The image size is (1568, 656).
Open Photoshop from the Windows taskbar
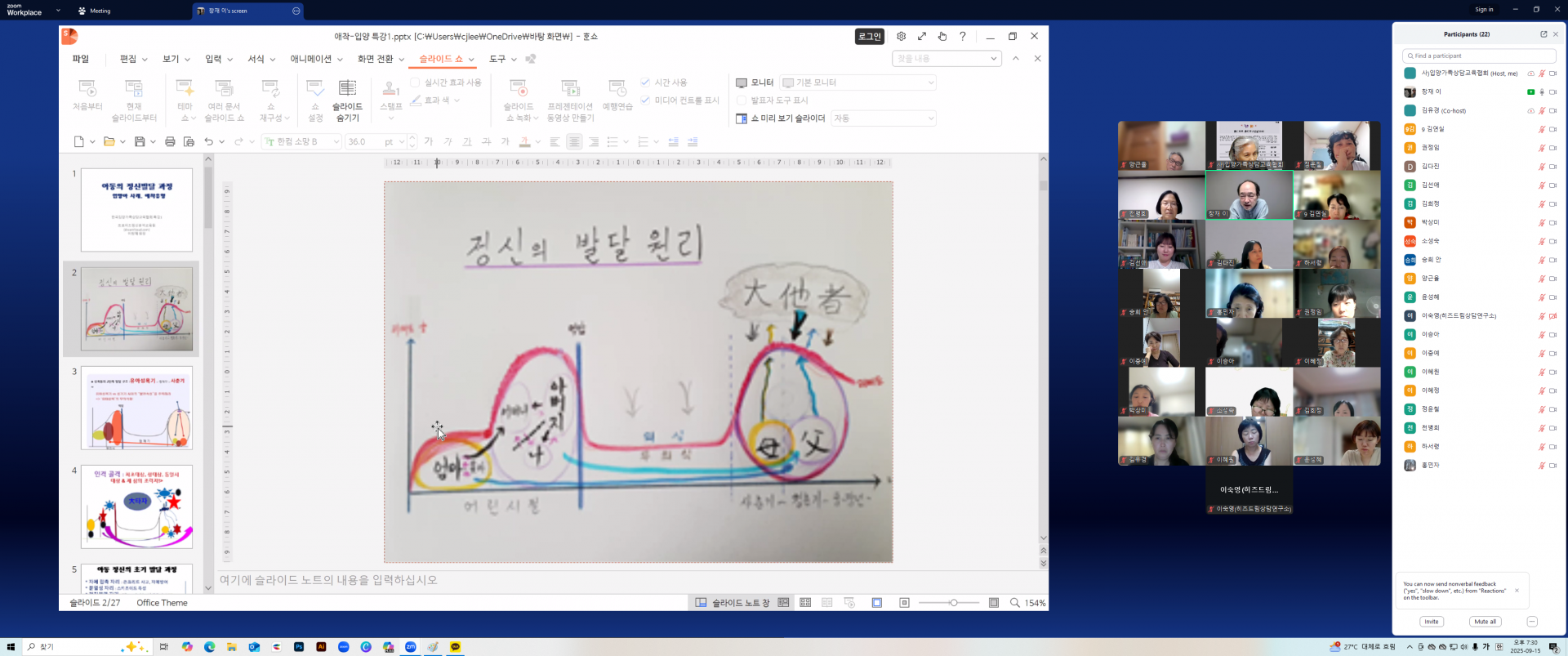click(x=299, y=647)
